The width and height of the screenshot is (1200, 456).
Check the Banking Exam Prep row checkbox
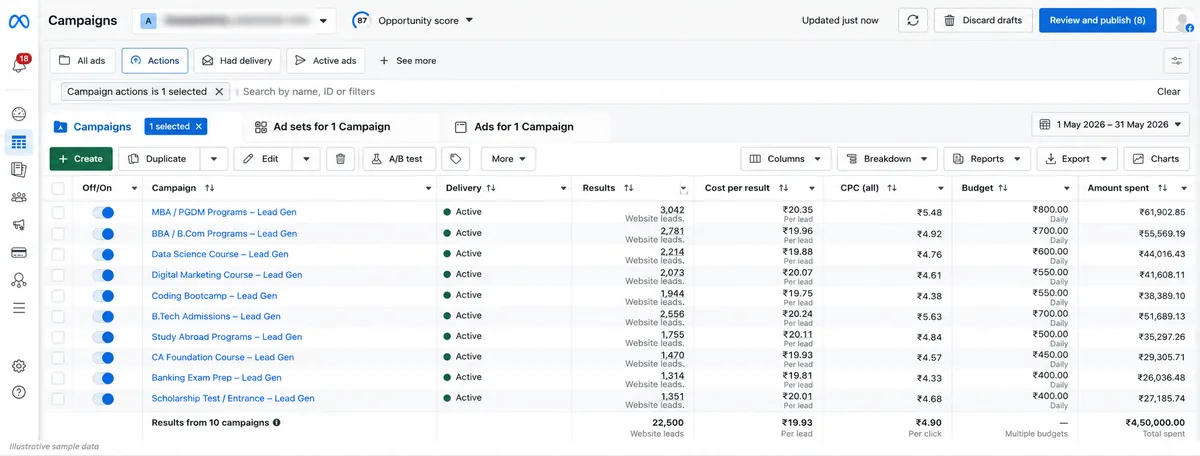(58, 377)
